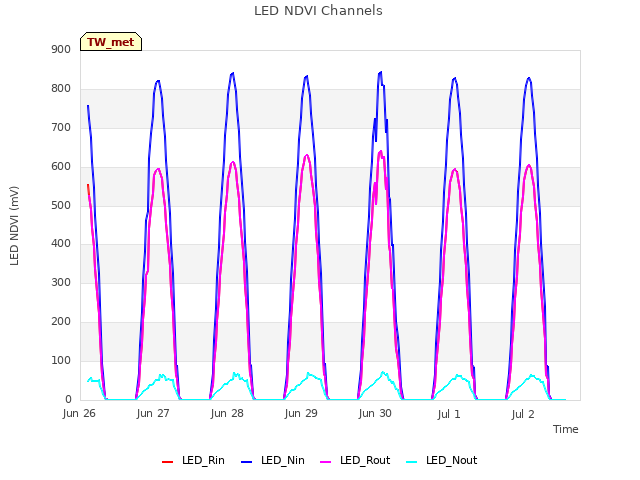
Task: Toggle the LED_Nout legend entry
Action: [442, 460]
